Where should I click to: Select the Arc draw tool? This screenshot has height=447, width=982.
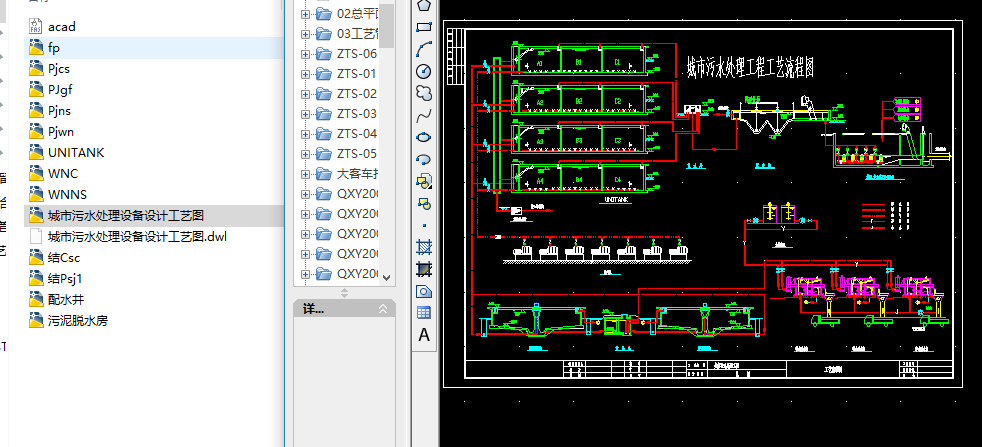424,49
